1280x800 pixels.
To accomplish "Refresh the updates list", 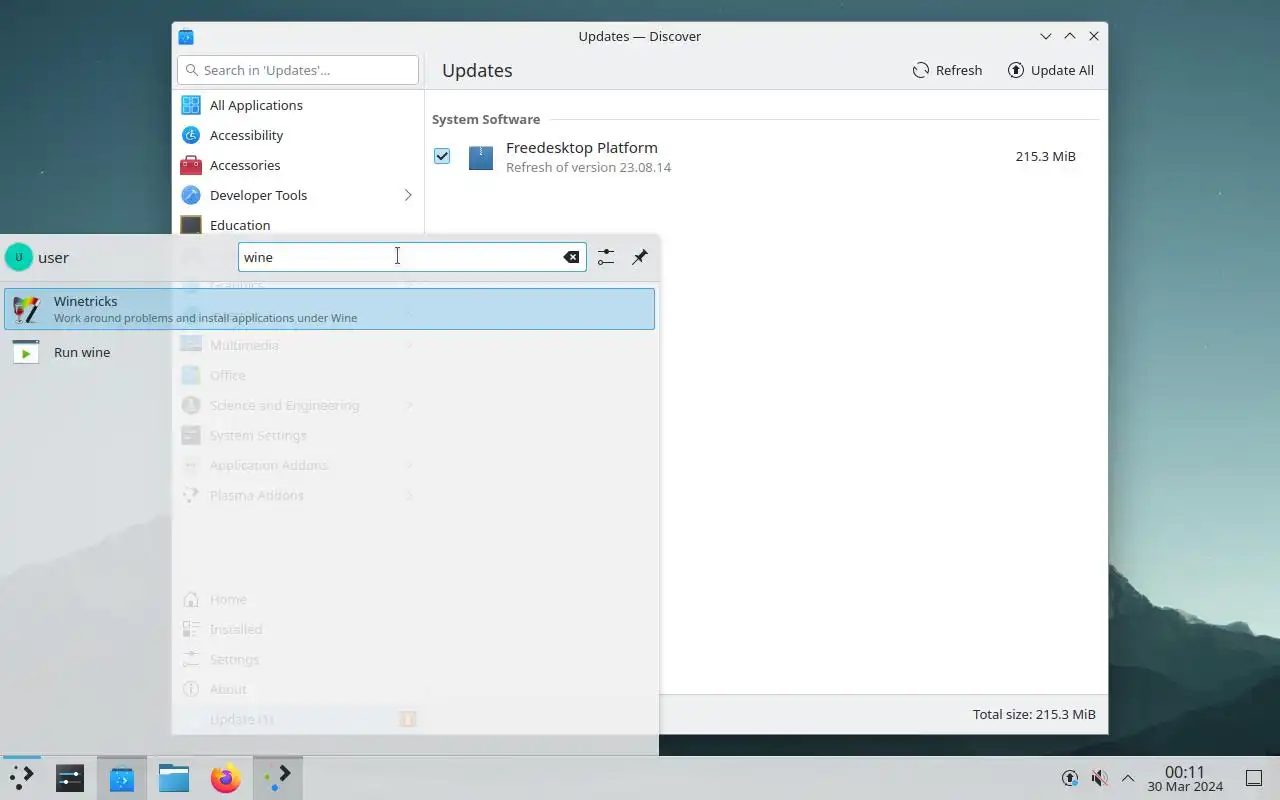I will point(947,70).
